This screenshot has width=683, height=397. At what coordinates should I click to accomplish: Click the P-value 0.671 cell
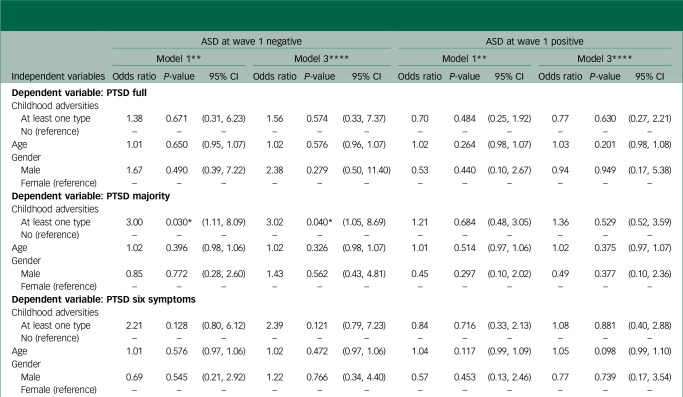tap(177, 119)
